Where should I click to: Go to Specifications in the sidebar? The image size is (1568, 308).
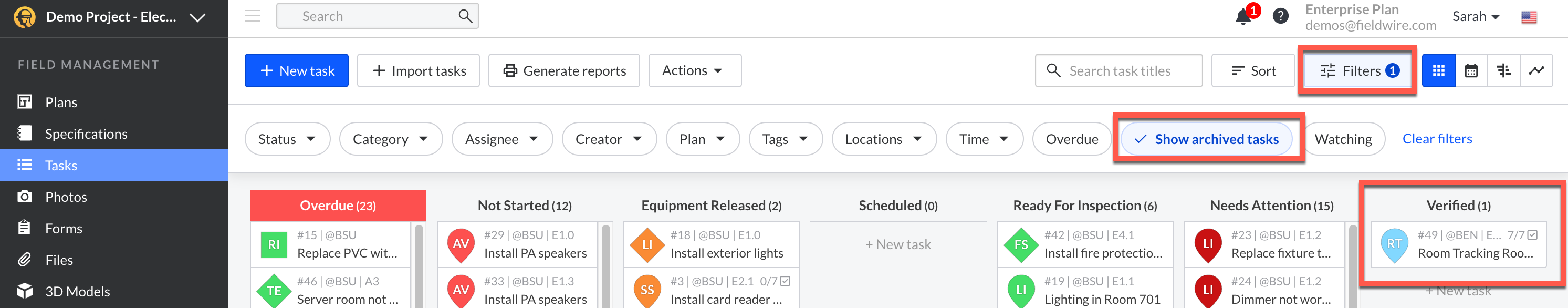click(86, 134)
